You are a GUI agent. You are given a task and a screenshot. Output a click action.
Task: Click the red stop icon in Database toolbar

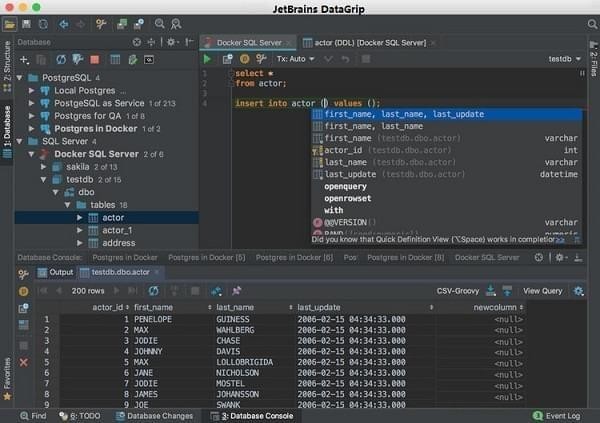point(95,60)
